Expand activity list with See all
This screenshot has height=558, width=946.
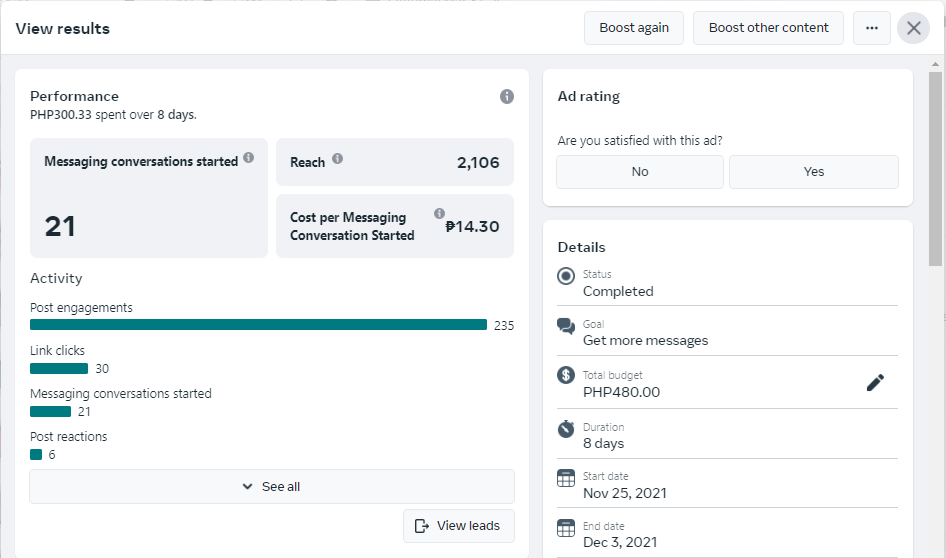pos(272,487)
